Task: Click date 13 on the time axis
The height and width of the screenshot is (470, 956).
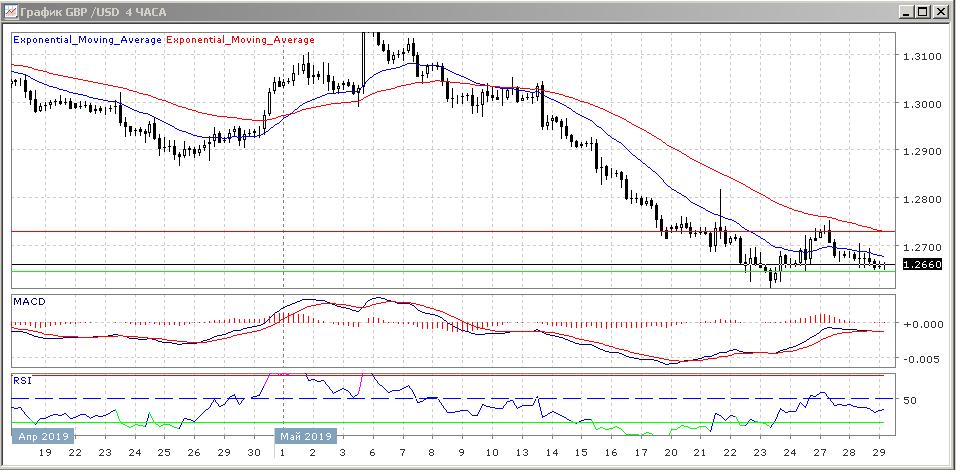Action: point(521,453)
